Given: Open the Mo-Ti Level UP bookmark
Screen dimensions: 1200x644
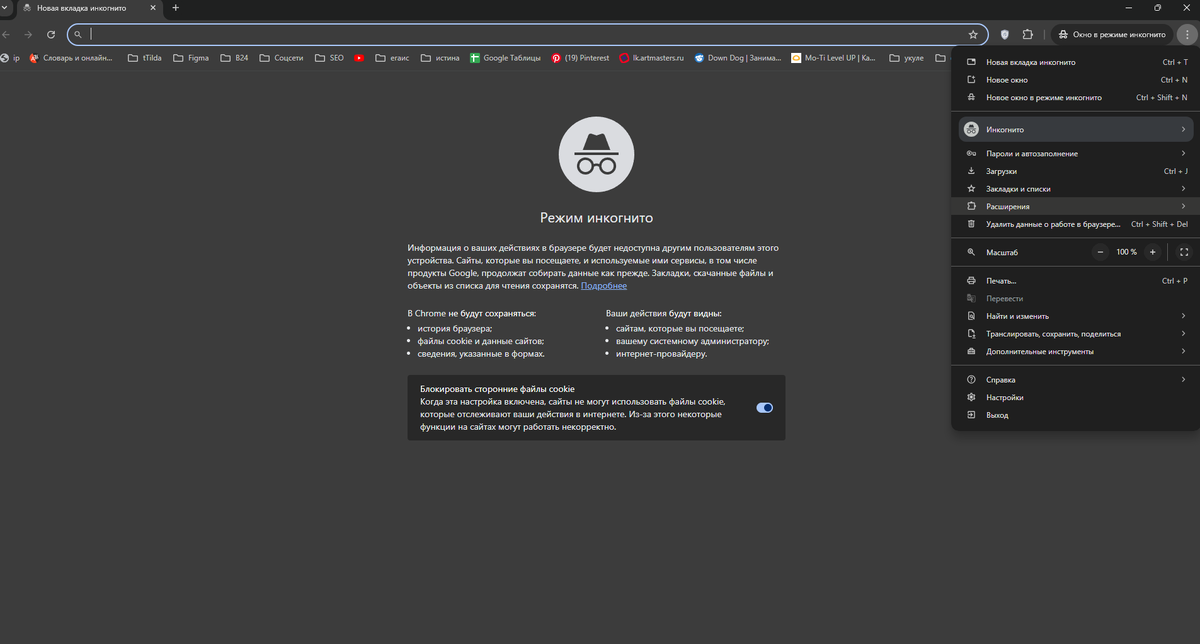Looking at the screenshot, I should (833, 58).
